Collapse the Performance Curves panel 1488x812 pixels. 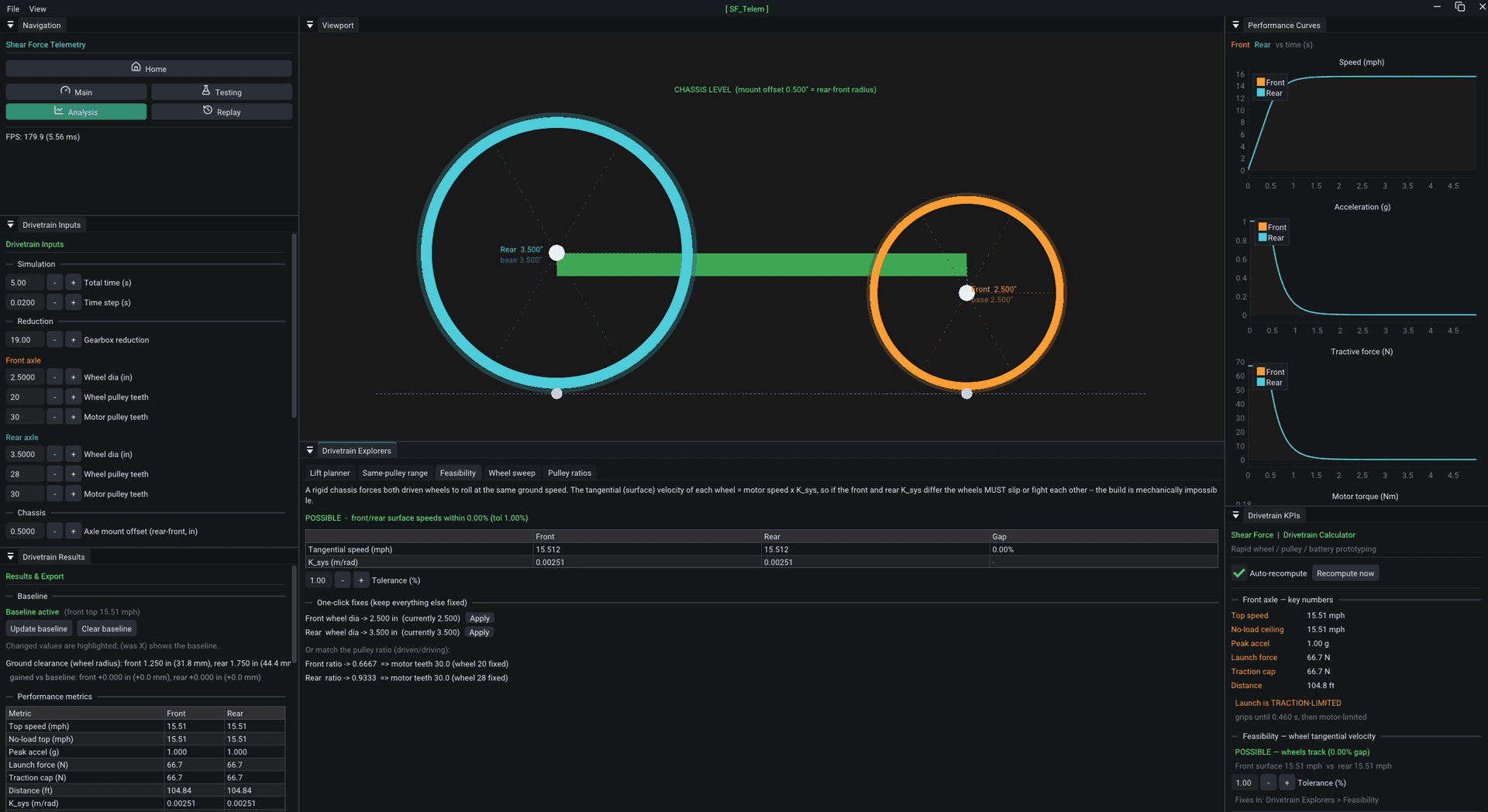click(x=1236, y=25)
